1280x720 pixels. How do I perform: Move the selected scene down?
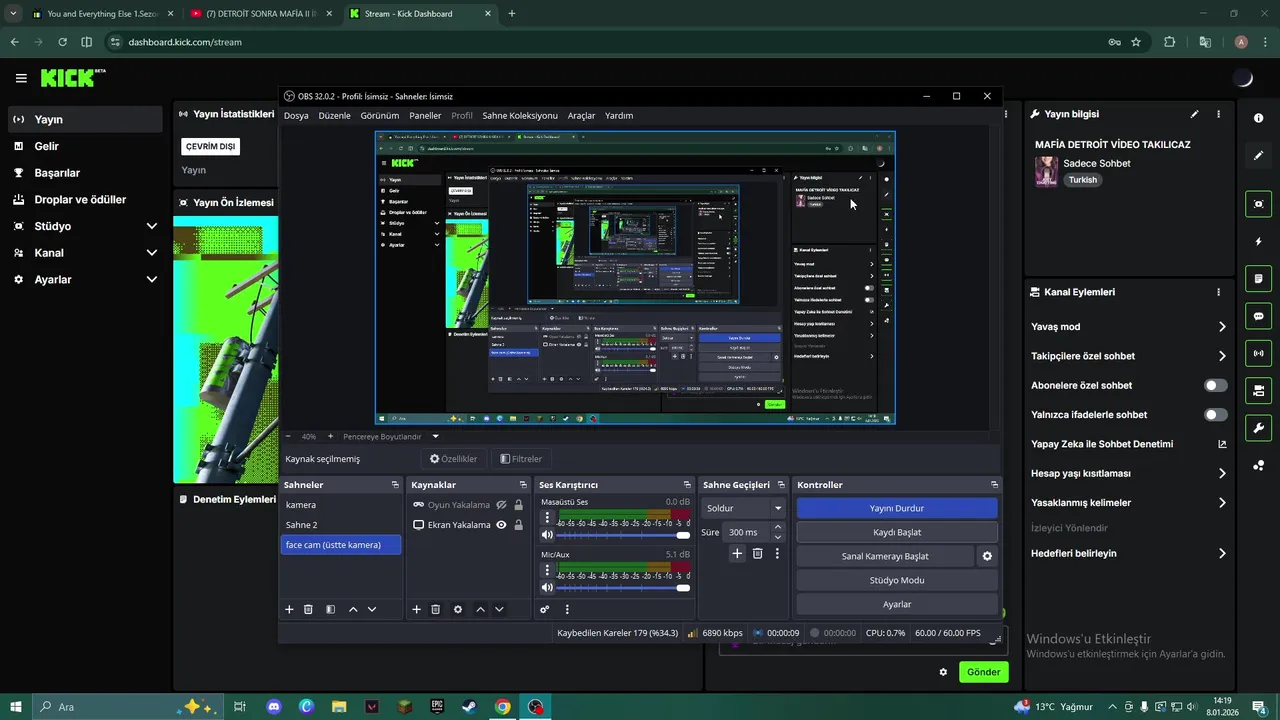tap(372, 609)
